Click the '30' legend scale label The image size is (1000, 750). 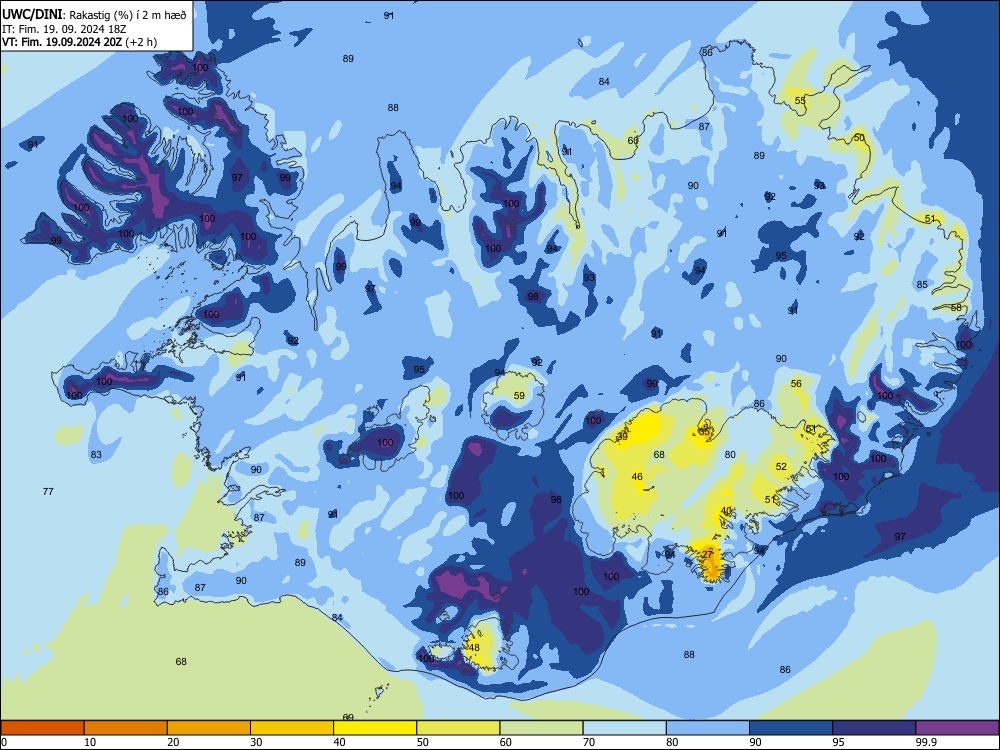click(256, 742)
